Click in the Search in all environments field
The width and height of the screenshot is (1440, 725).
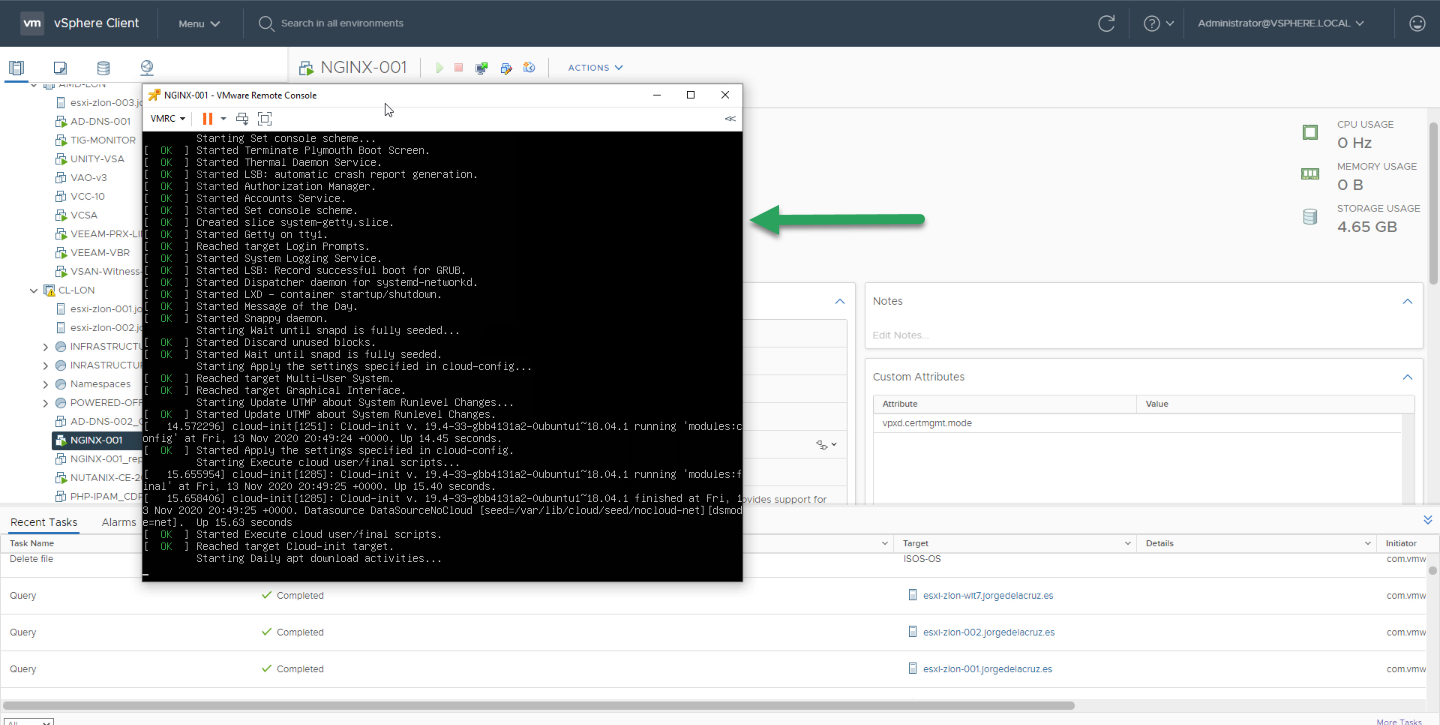pyautogui.click(x=343, y=23)
